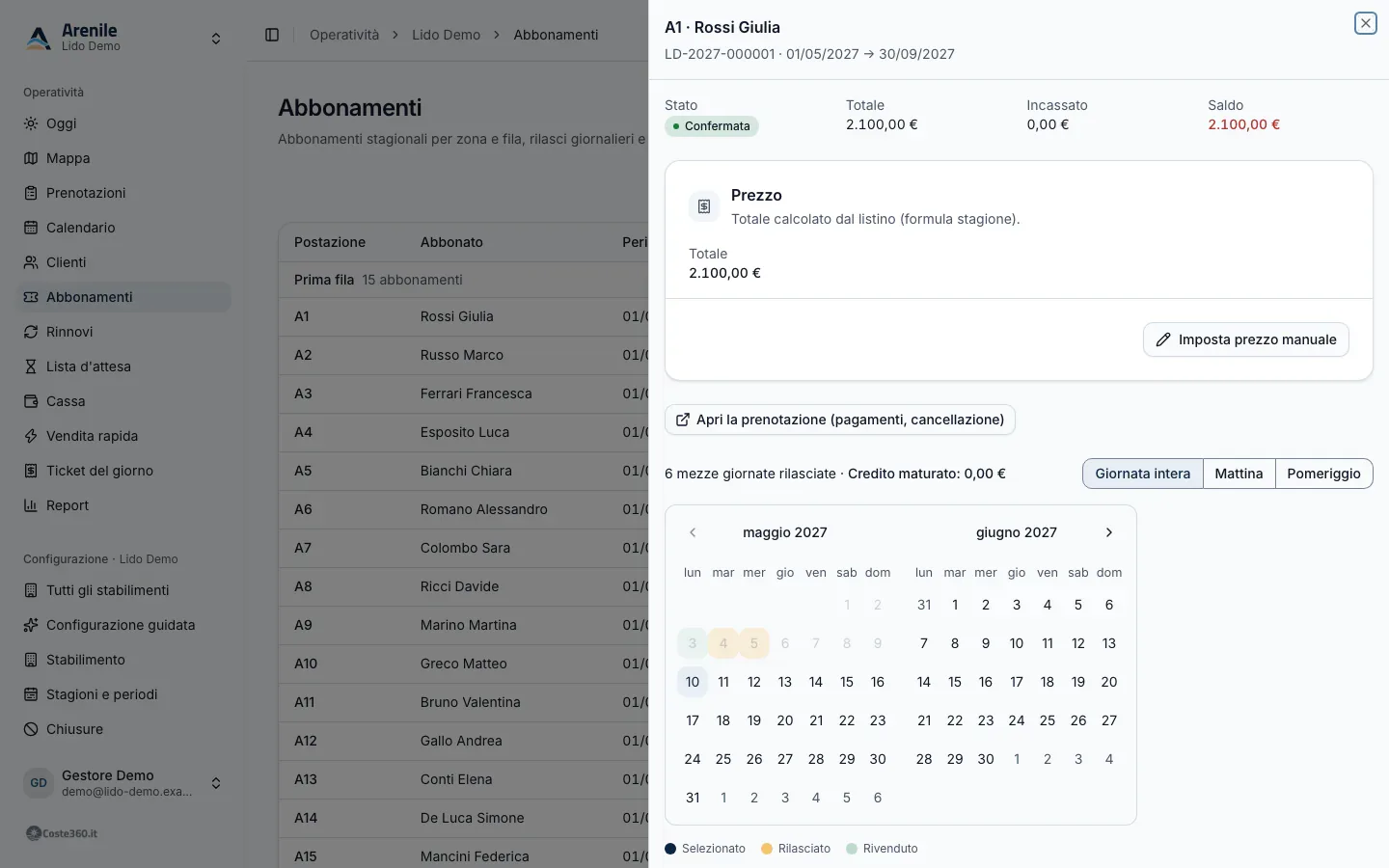This screenshot has height=868, width=1389.
Task: Select 15 giugno 2027 in calendar
Action: tap(955, 682)
